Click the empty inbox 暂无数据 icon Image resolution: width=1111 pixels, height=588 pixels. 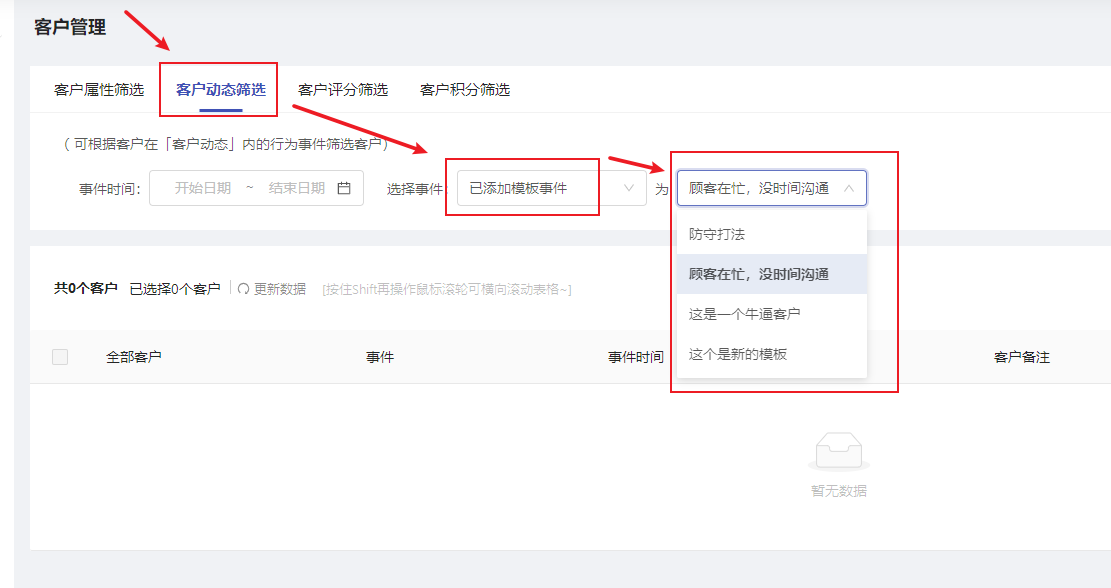tap(838, 451)
